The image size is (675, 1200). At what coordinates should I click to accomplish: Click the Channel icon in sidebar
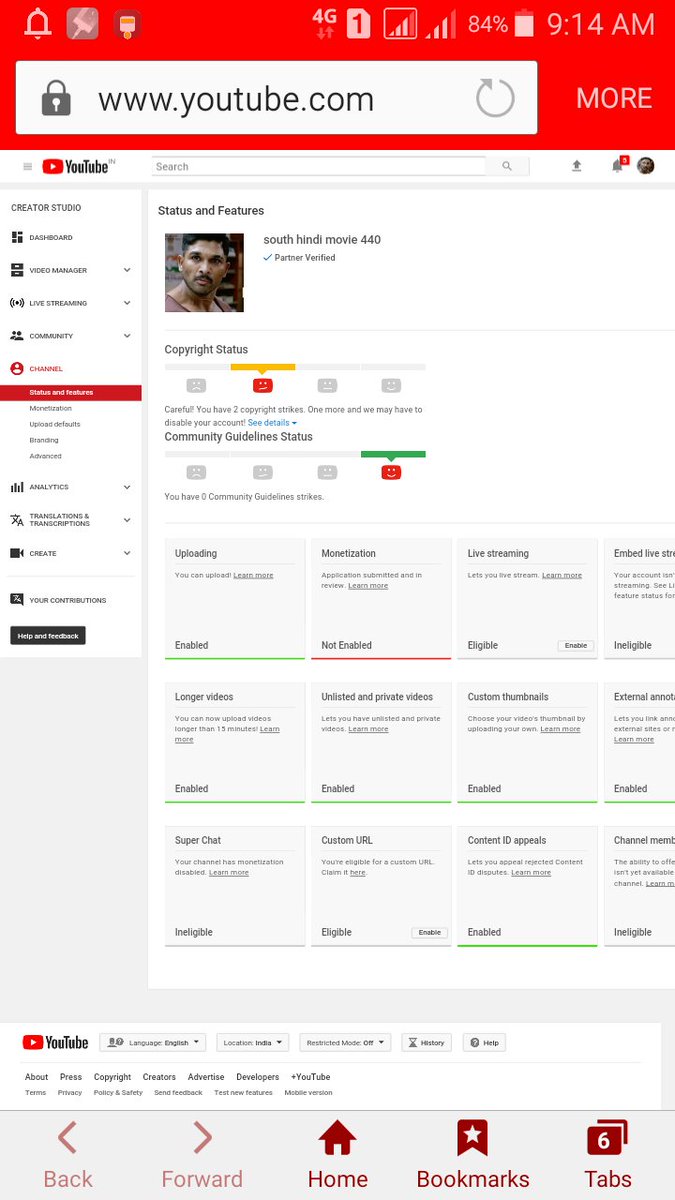17,369
